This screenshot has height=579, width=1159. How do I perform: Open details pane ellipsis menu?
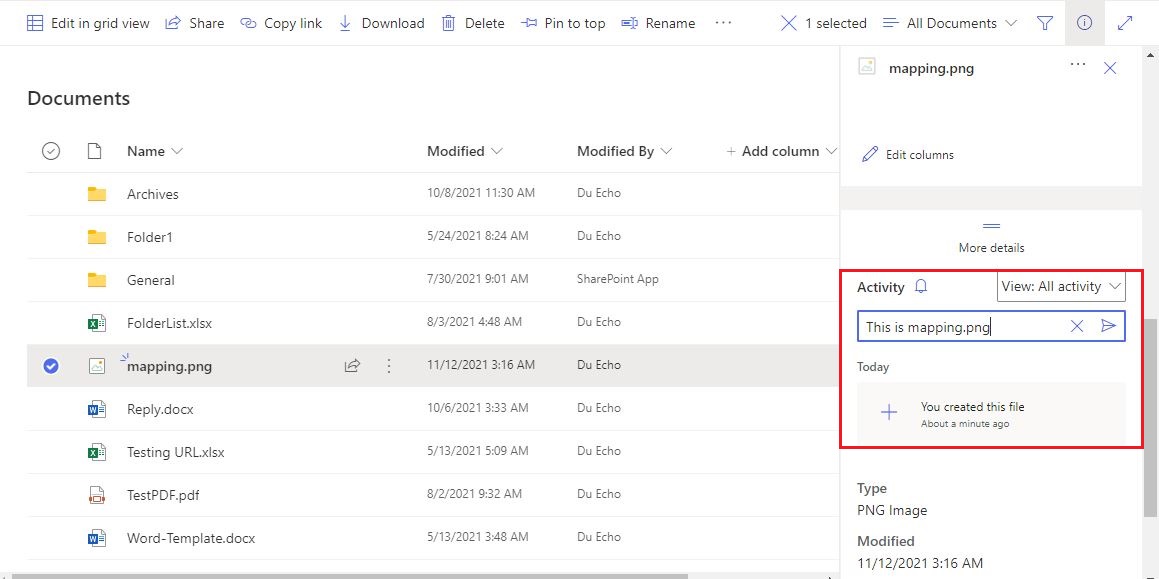pyautogui.click(x=1078, y=65)
